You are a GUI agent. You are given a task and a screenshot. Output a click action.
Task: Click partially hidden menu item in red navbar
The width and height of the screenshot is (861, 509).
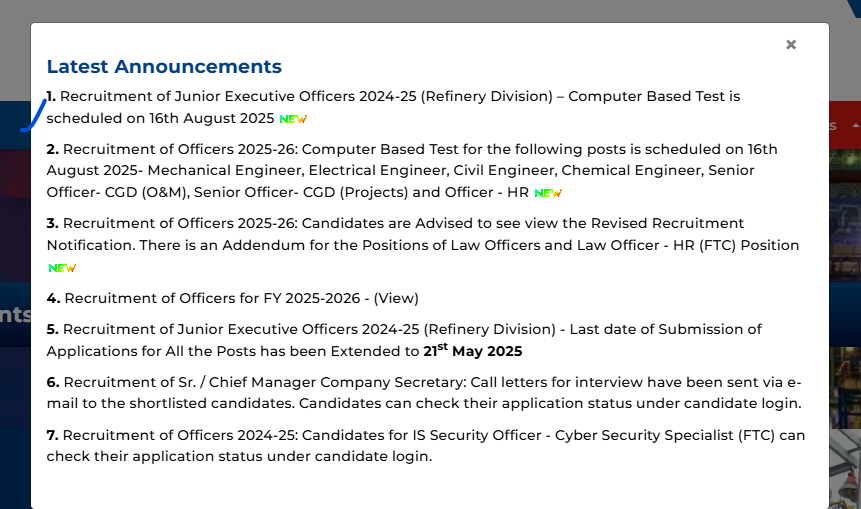(834, 127)
